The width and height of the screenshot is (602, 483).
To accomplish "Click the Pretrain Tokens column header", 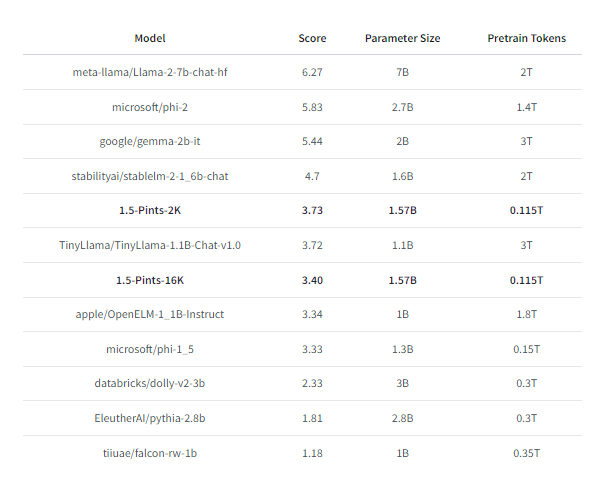I will (526, 38).
